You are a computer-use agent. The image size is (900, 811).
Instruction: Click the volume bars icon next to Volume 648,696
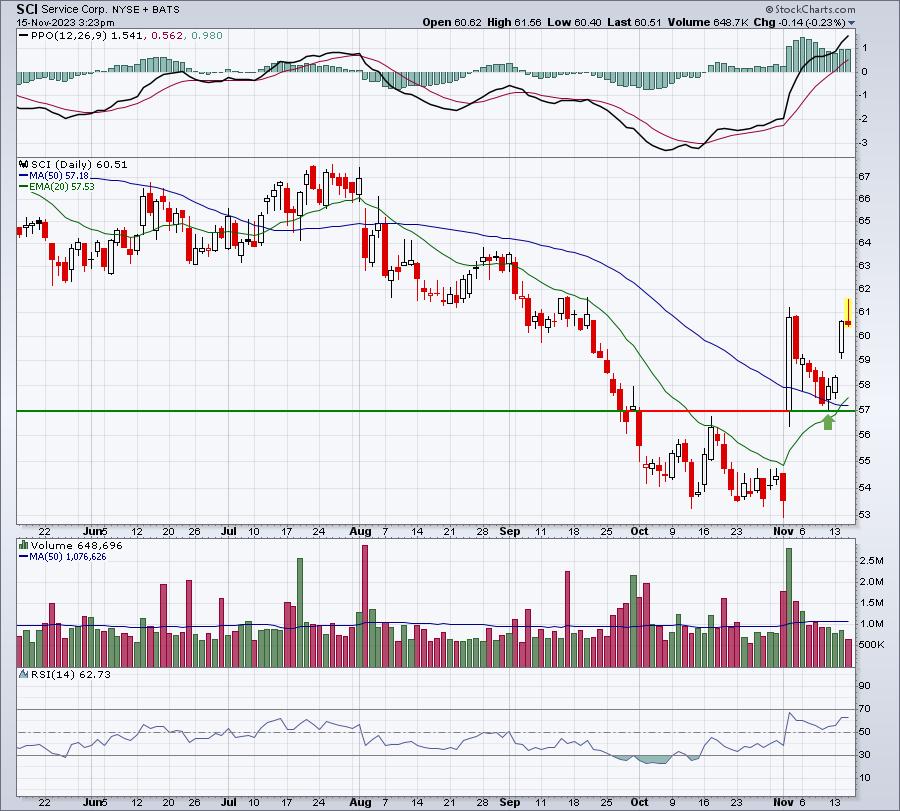tap(24, 545)
